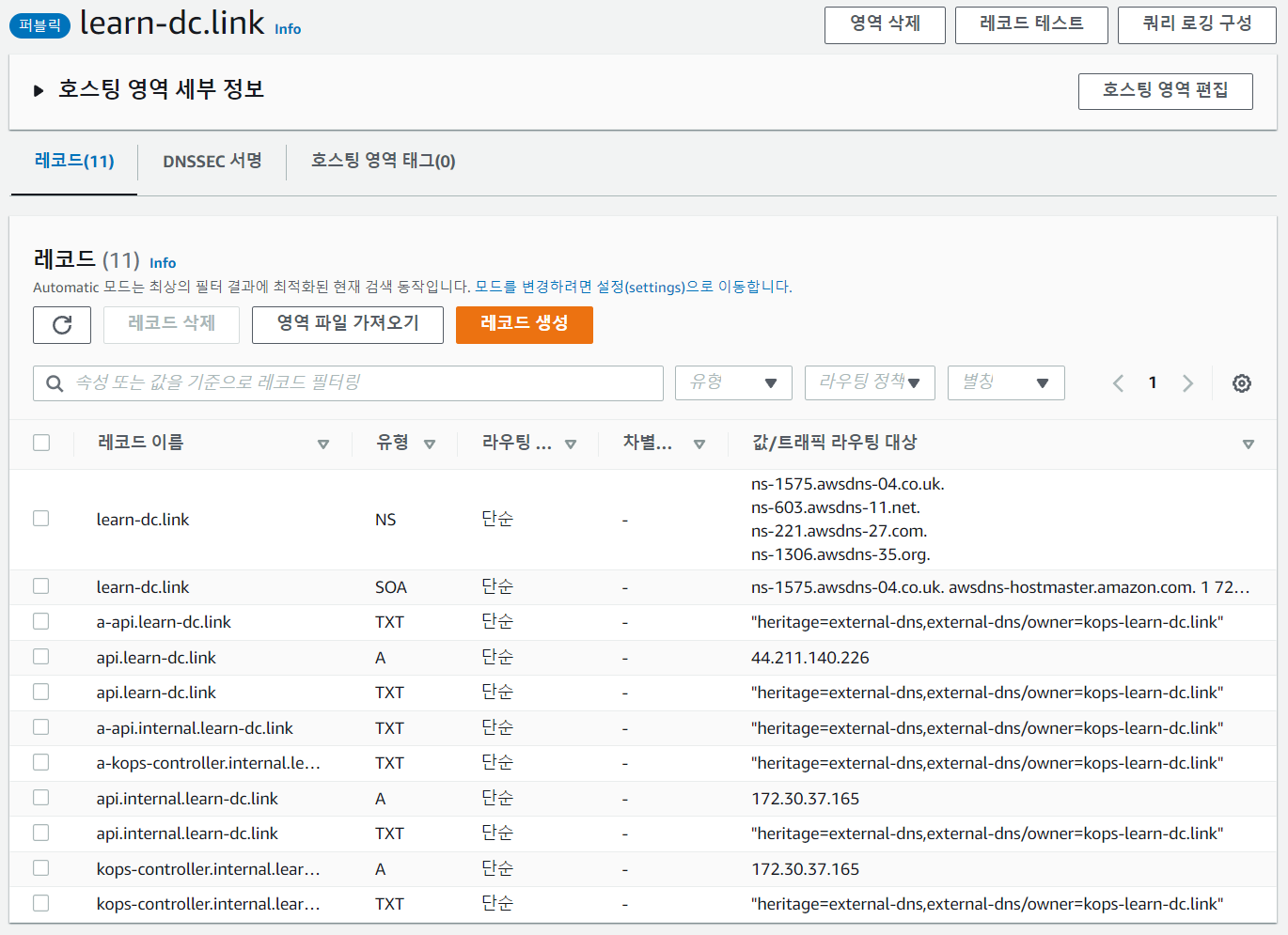Switch to the 호스팅 영역 태그(0) tab
This screenshot has height=935, width=1288.
tap(383, 162)
